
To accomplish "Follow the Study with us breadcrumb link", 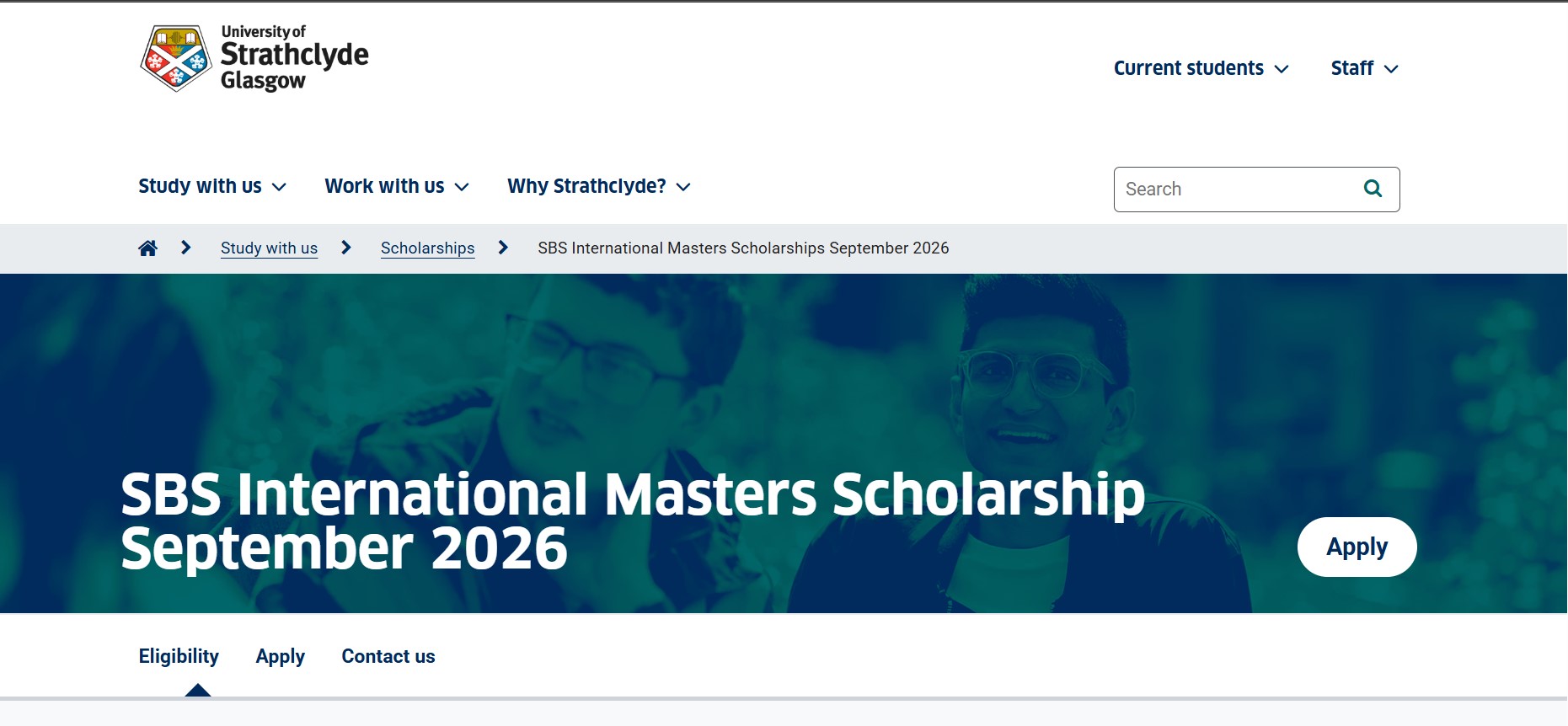I will (x=269, y=248).
